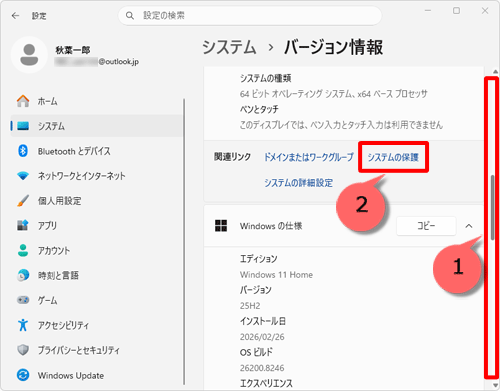
Task: Click the エクスペリエンス label
Action: click(x=266, y=383)
